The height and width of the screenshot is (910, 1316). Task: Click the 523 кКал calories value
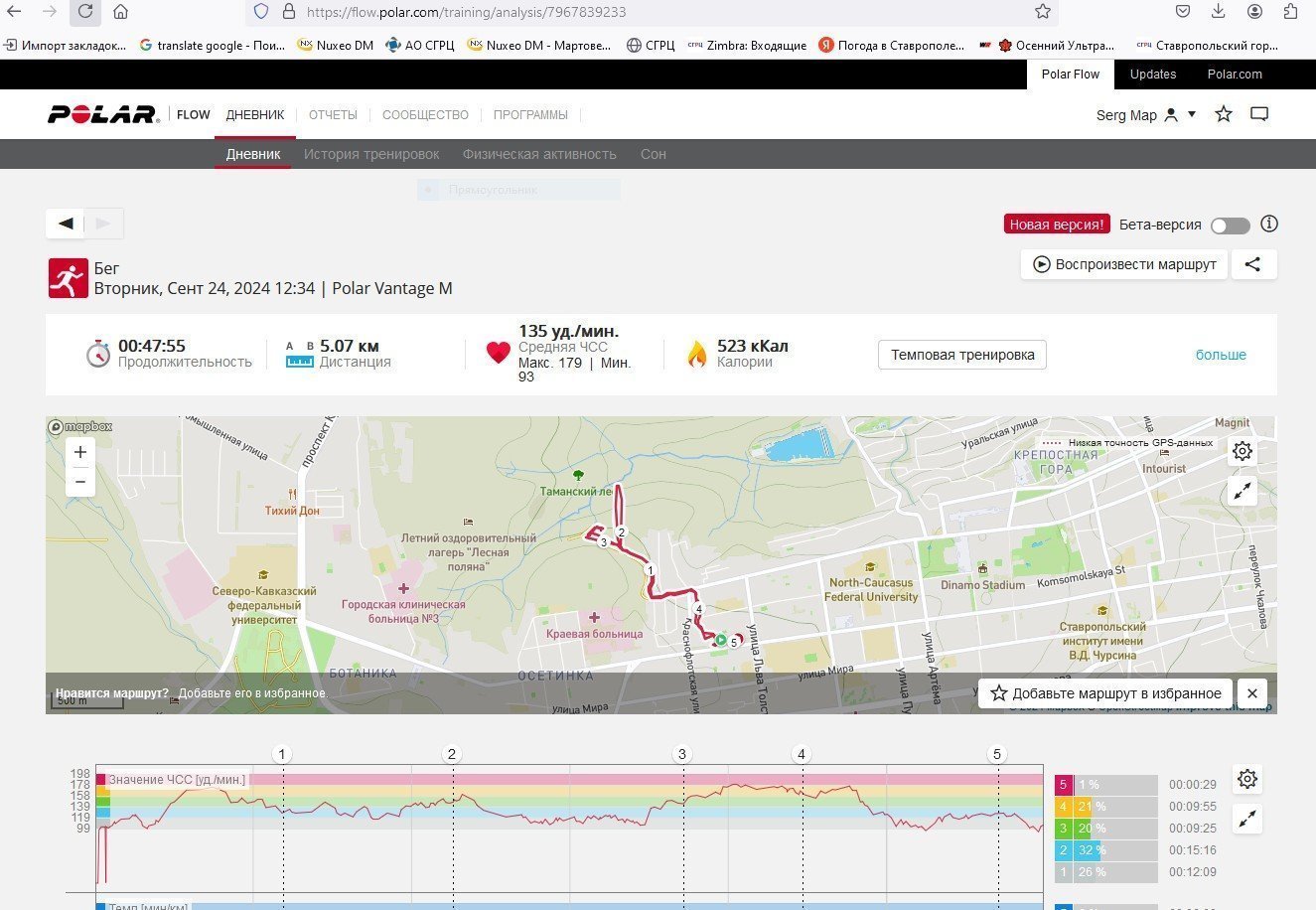(x=752, y=346)
